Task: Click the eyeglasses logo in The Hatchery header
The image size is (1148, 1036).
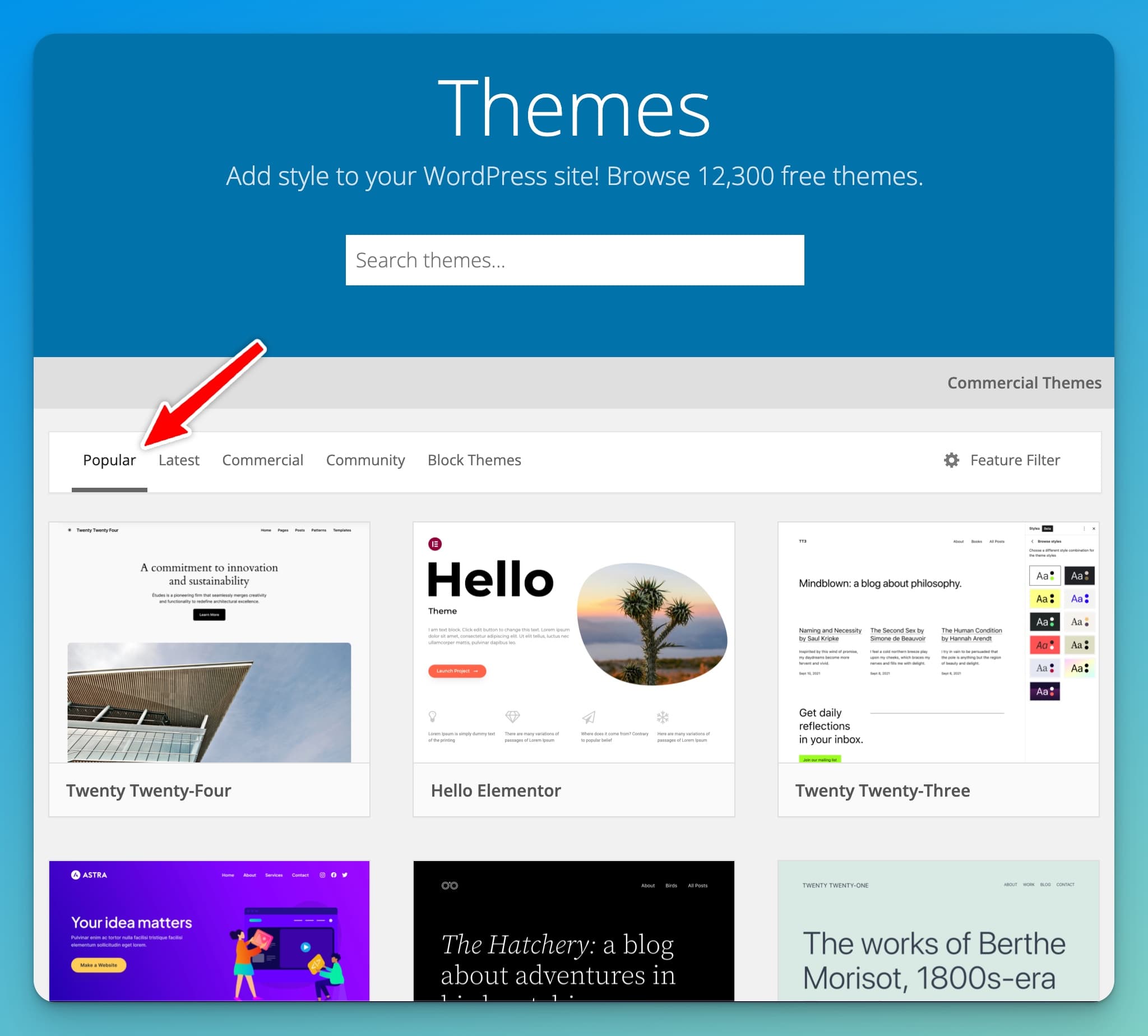Action: tap(450, 886)
